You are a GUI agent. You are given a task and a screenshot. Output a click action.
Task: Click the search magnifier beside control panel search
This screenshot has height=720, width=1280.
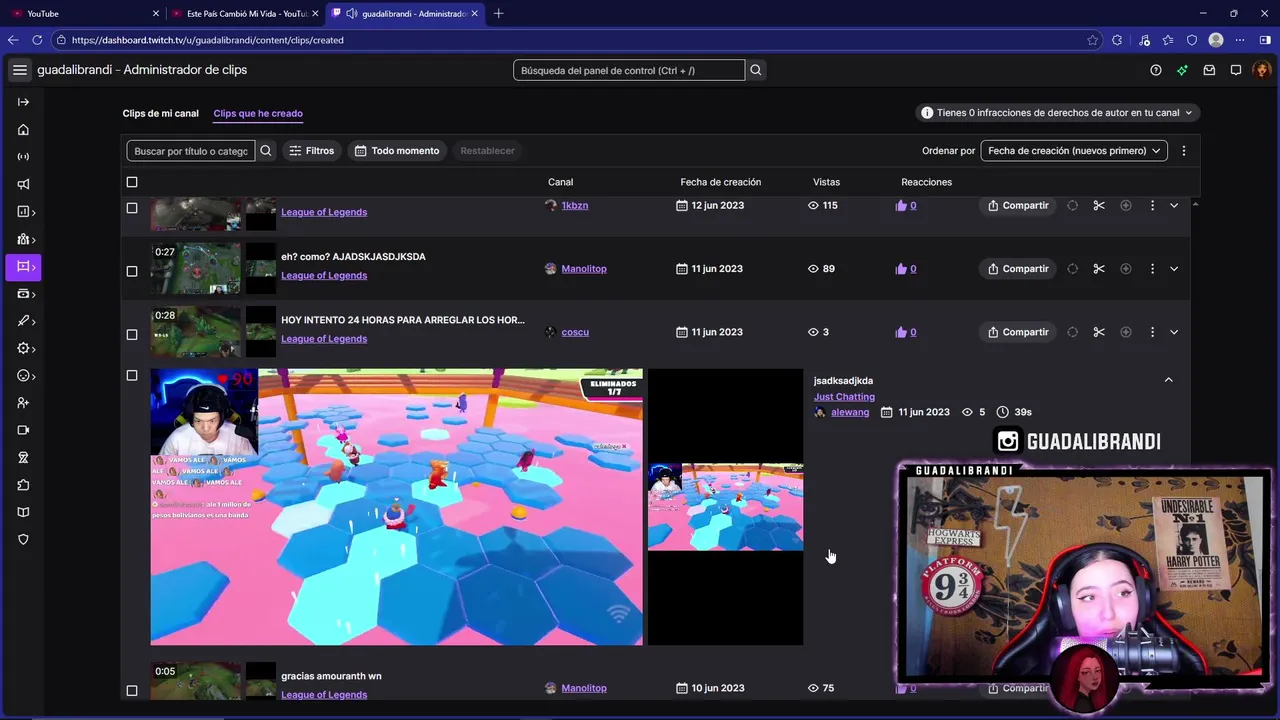tap(756, 70)
